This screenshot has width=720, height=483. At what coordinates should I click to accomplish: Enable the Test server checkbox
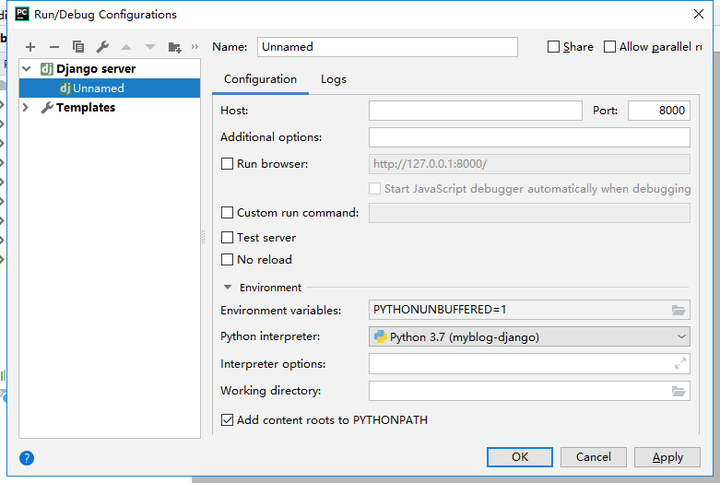pos(227,237)
